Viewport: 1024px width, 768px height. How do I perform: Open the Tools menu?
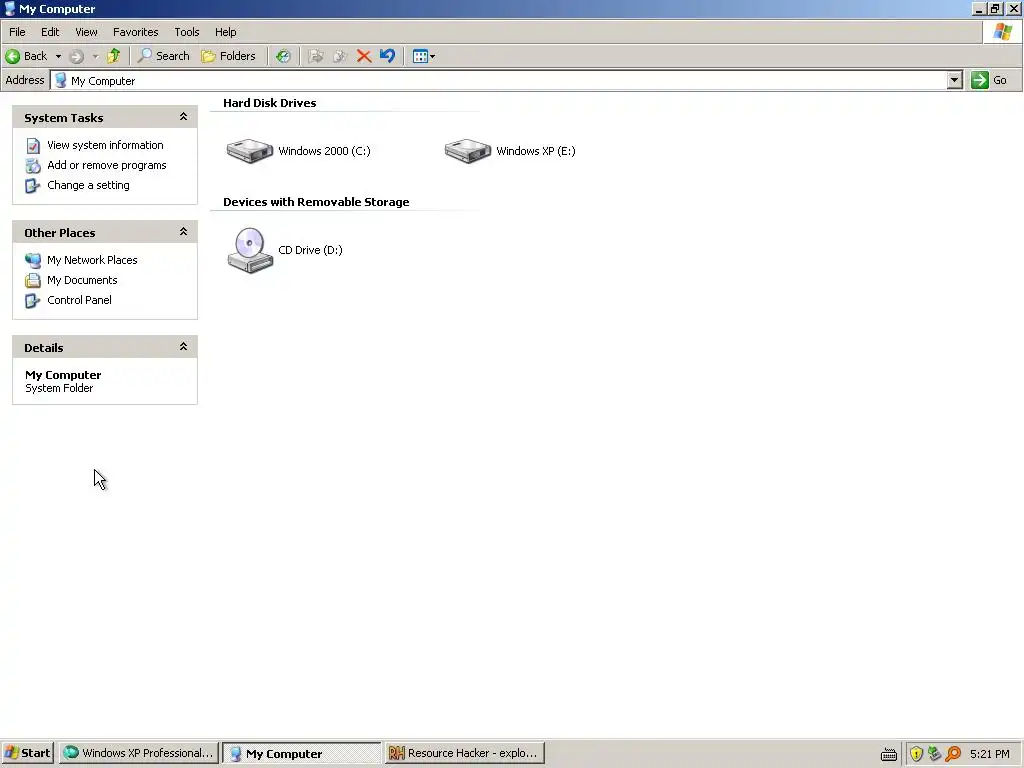187,32
